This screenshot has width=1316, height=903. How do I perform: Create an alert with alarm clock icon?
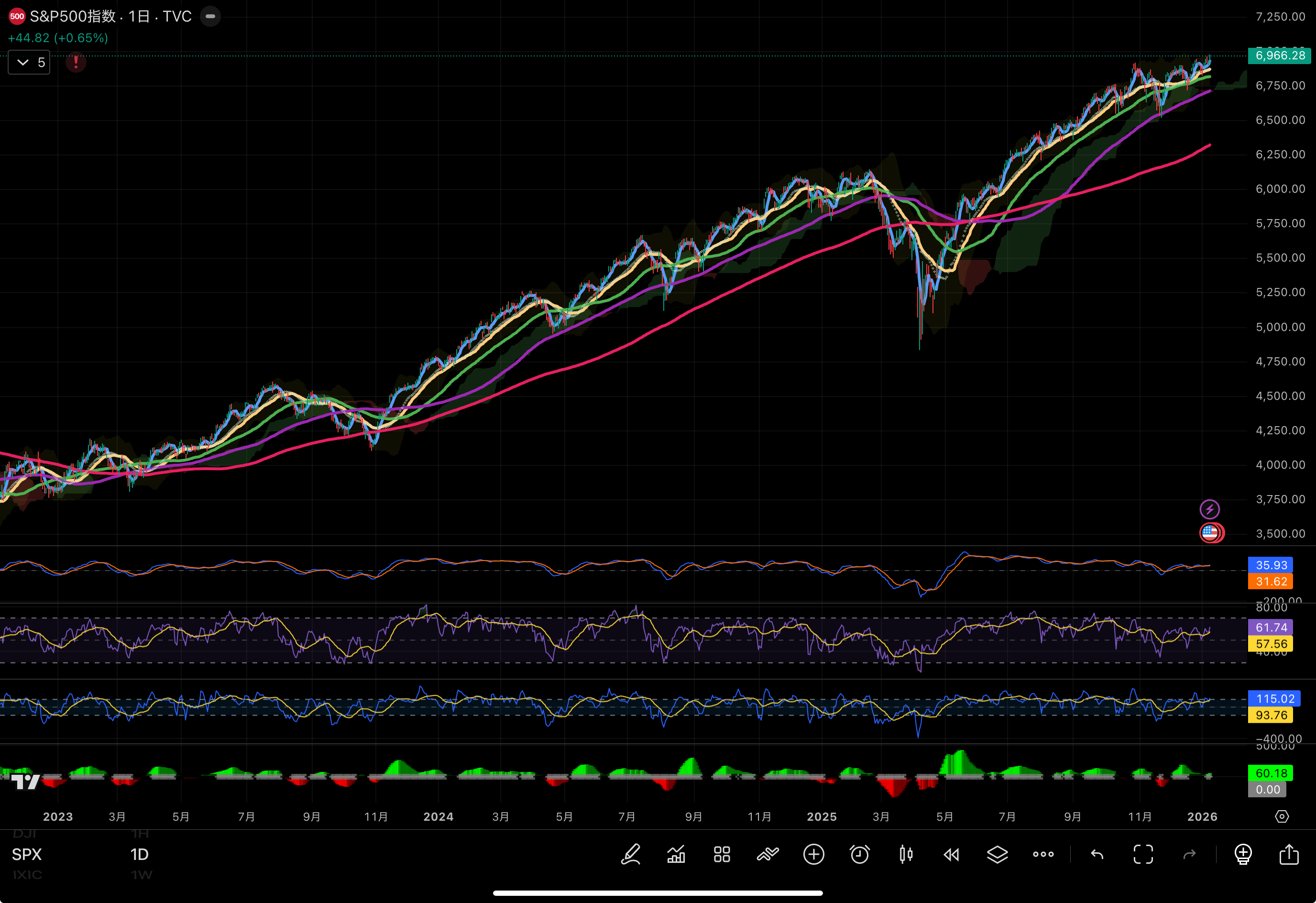(x=860, y=854)
